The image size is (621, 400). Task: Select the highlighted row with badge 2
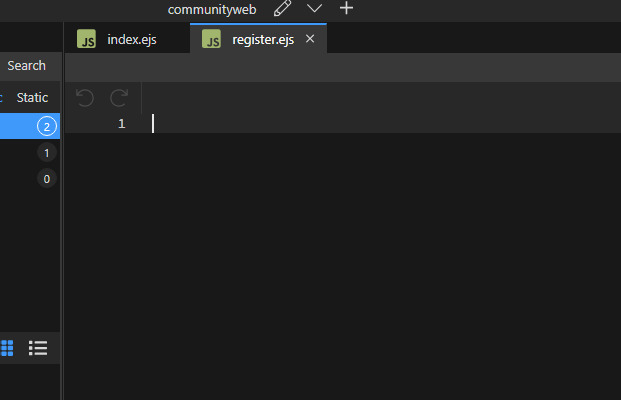click(28, 126)
